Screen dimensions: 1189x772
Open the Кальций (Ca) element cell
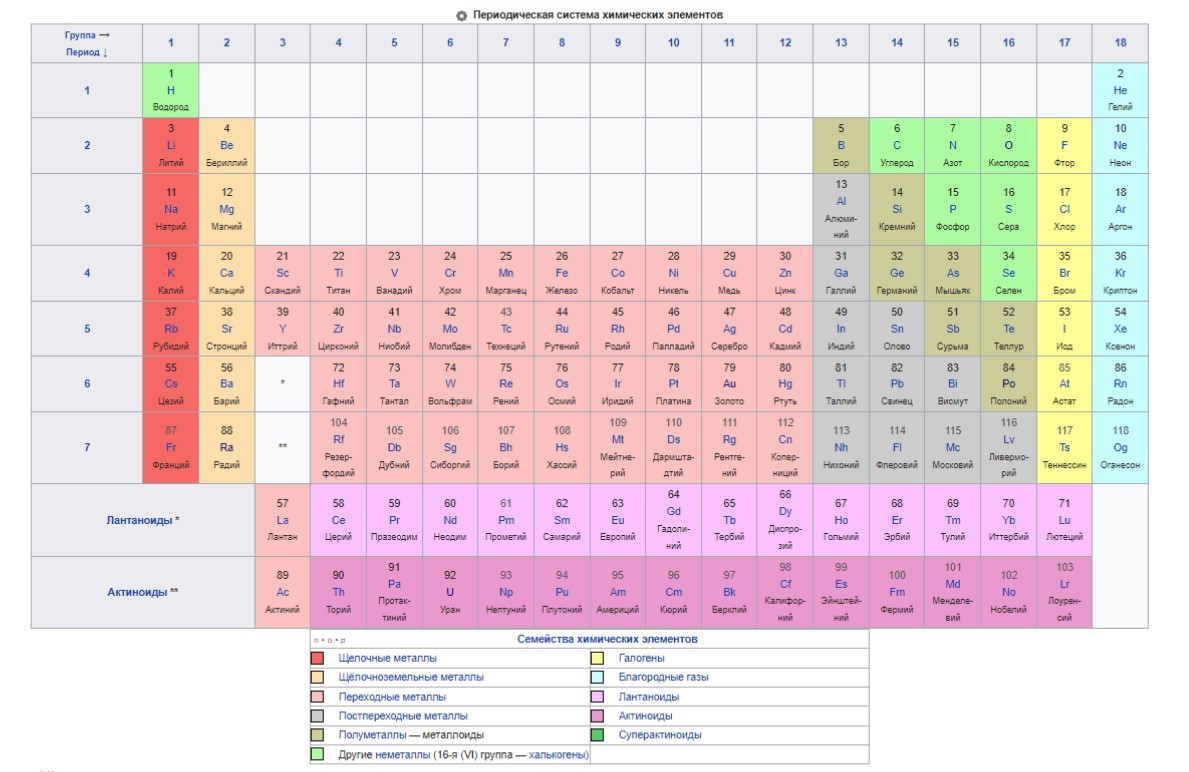[x=227, y=273]
